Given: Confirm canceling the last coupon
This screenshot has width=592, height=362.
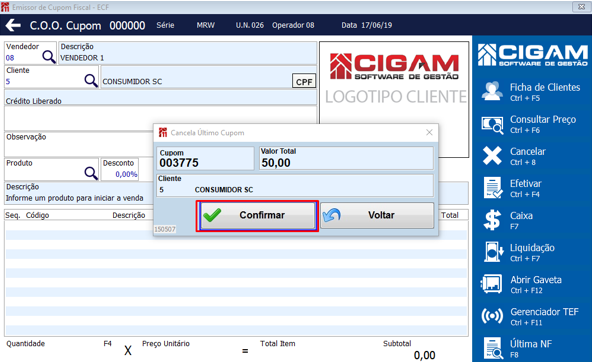Looking at the screenshot, I should (257, 215).
